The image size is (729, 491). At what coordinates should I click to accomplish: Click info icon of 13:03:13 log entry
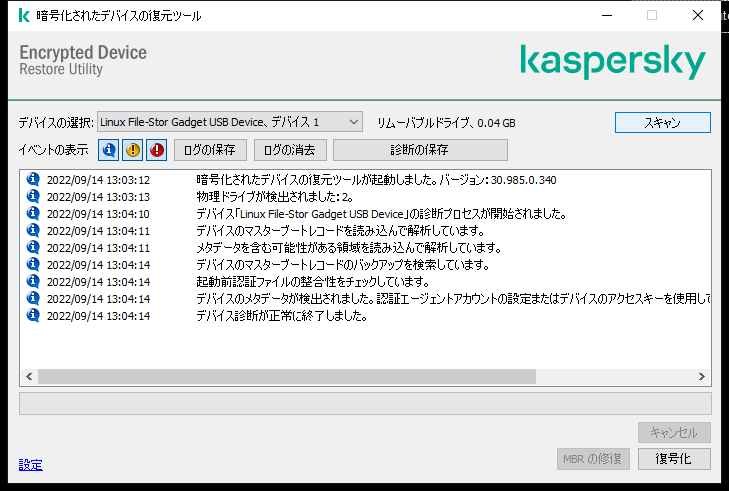click(33, 196)
